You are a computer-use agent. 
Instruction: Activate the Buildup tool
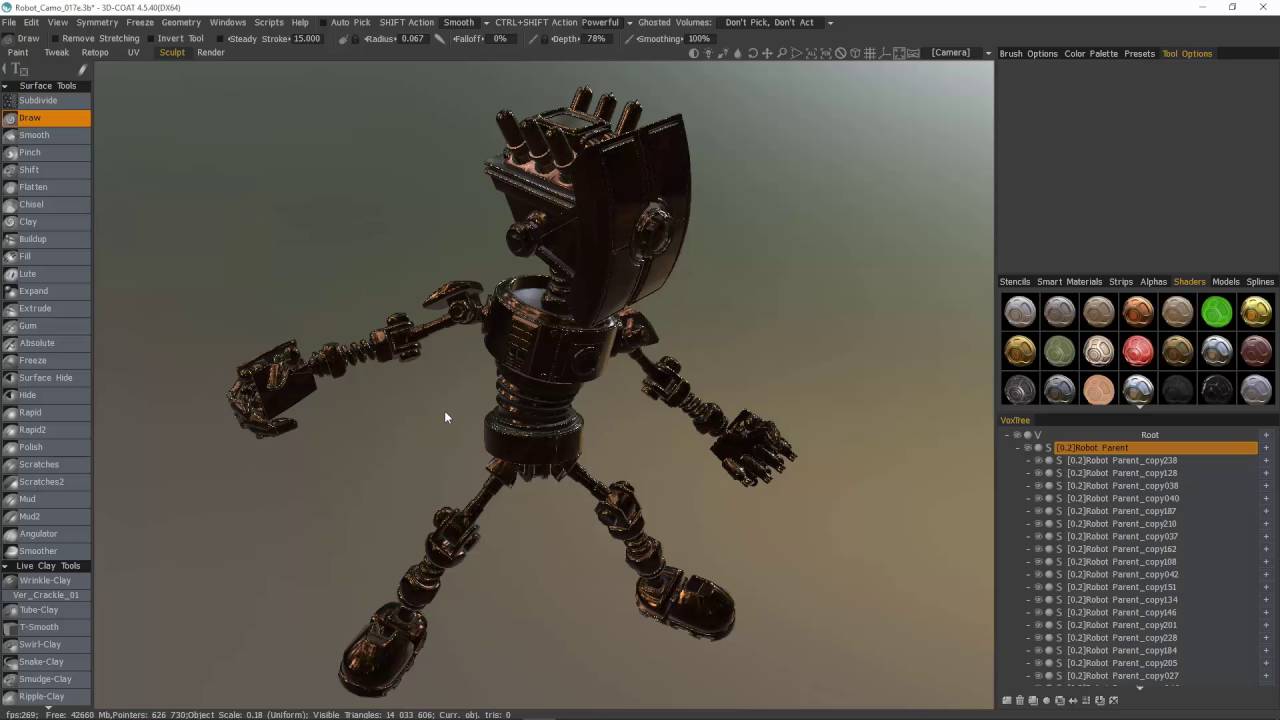[x=46, y=239]
